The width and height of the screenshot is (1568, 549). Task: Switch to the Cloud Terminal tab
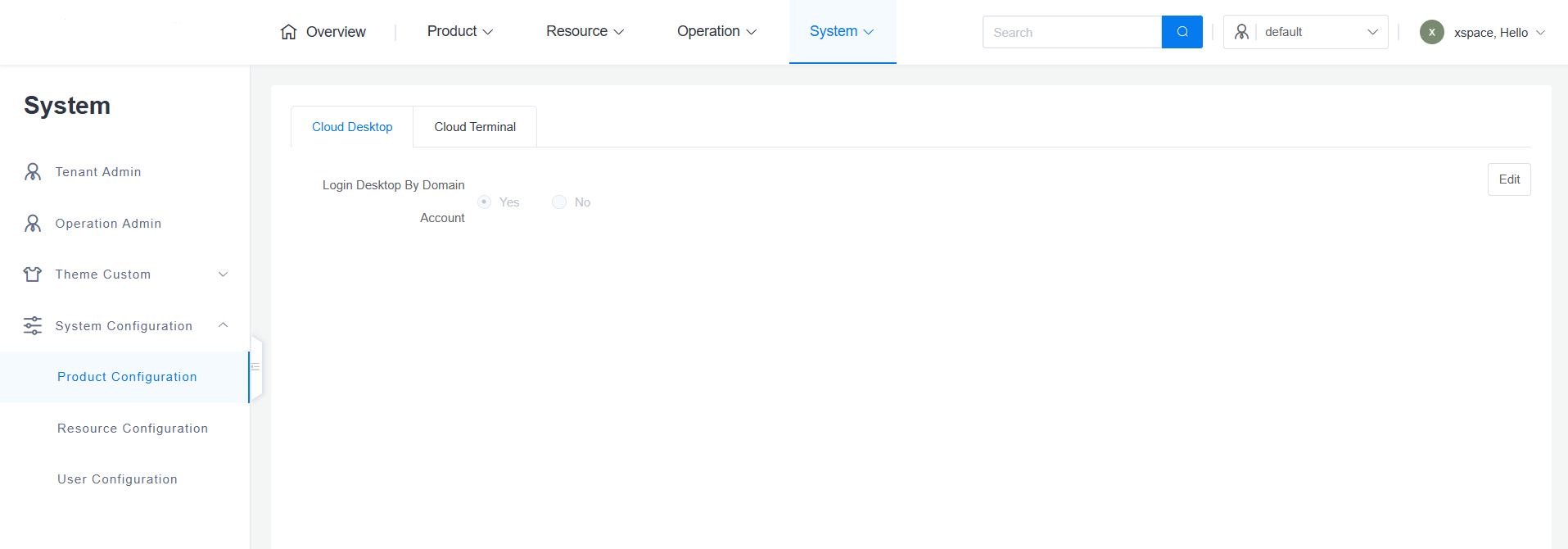475,127
